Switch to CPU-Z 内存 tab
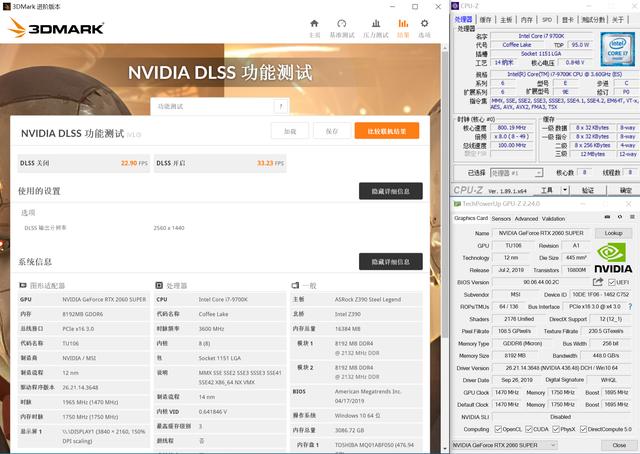The width and height of the screenshot is (640, 454). tap(527, 20)
